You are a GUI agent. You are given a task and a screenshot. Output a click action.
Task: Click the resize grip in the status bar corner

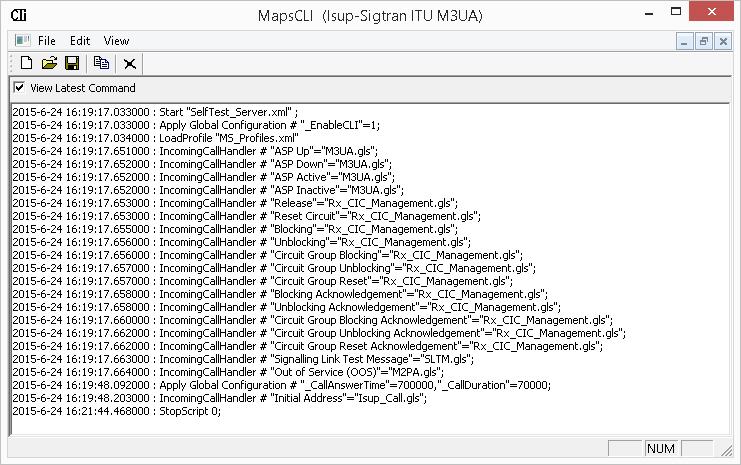(x=726, y=451)
